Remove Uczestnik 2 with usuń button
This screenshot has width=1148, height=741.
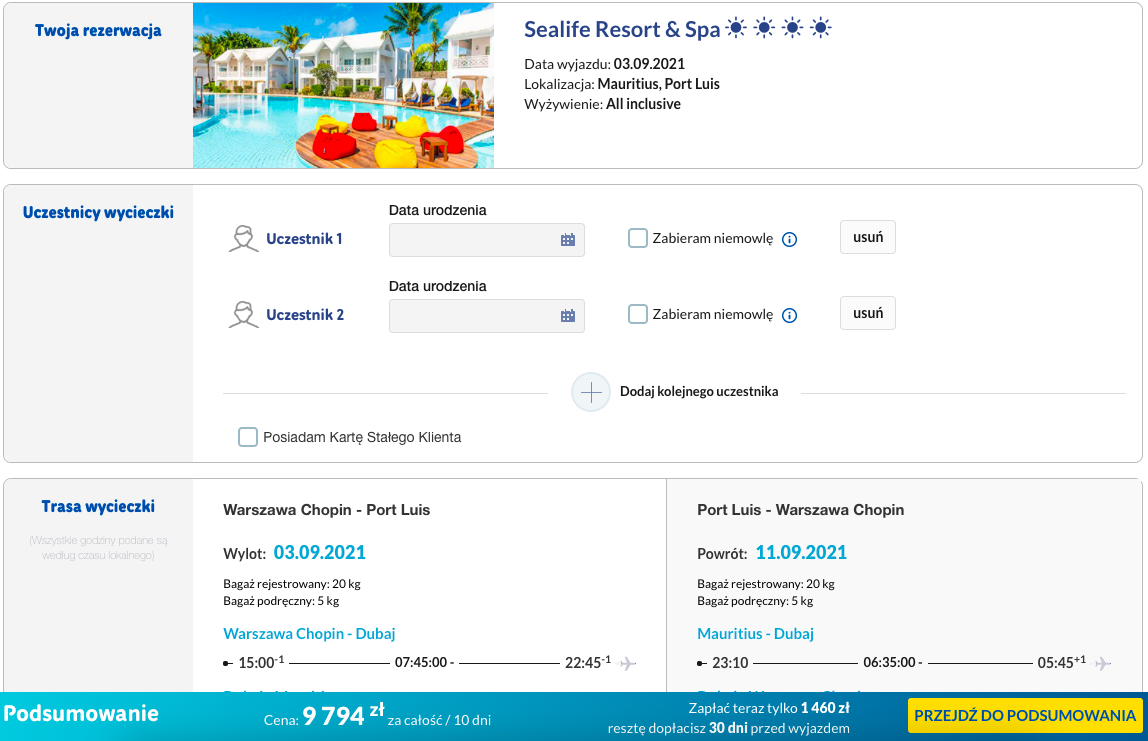867,313
